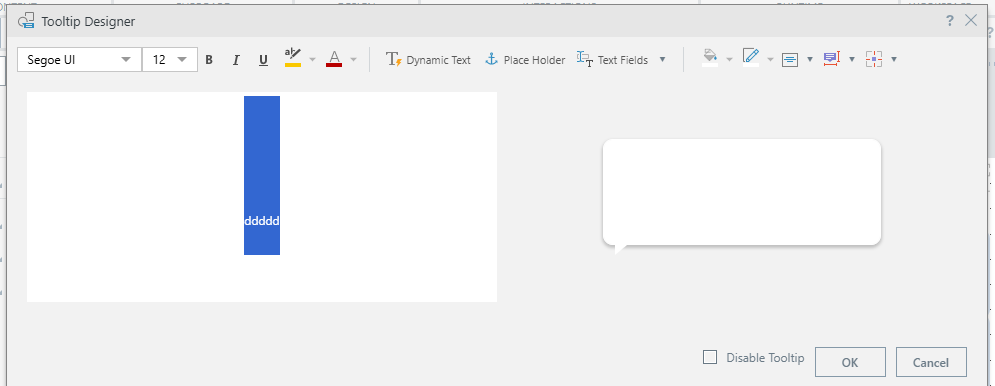Apply red font color
995x386 pixels.
coord(334,59)
